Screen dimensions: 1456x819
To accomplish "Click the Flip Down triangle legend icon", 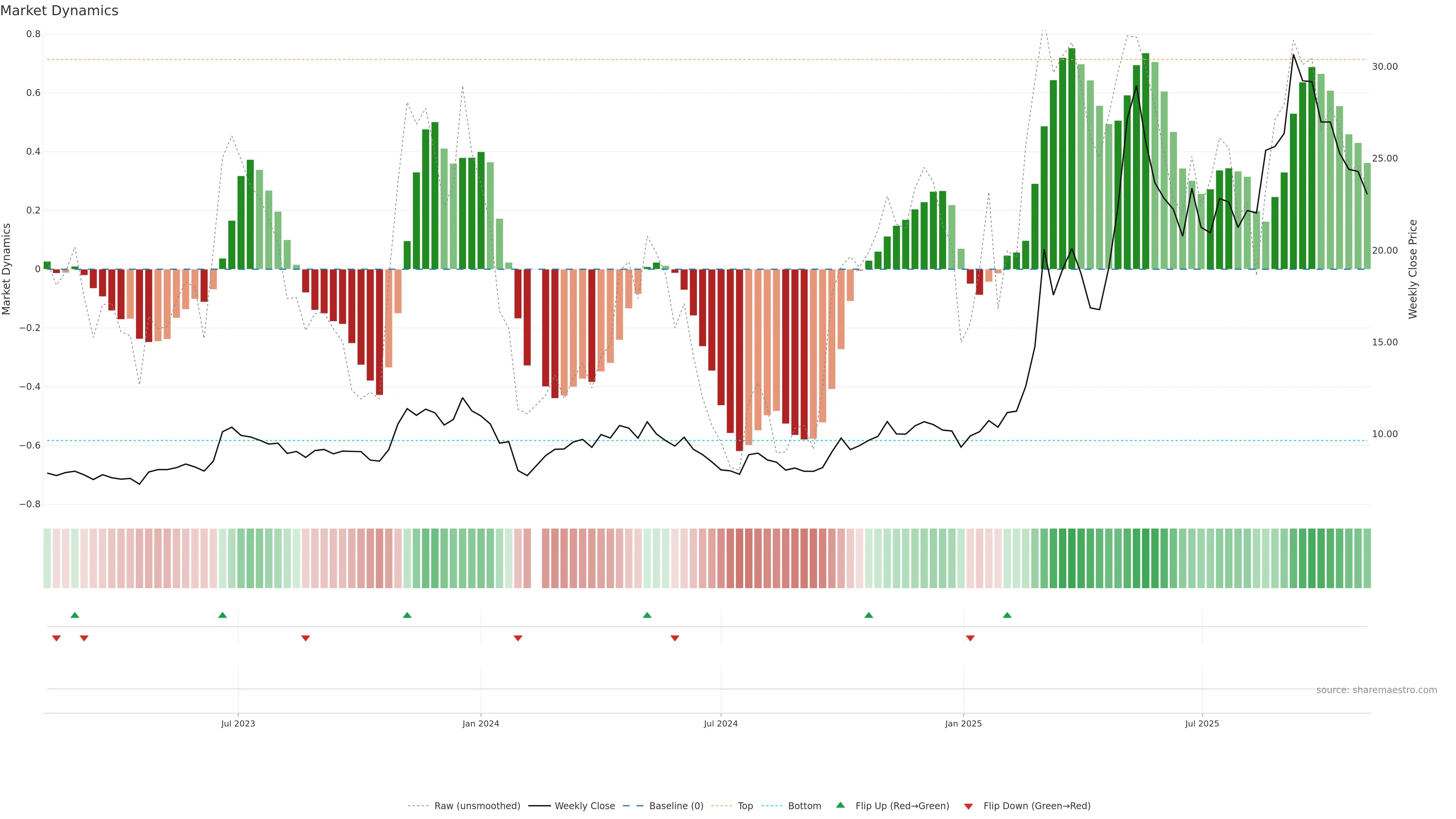I will (968, 806).
